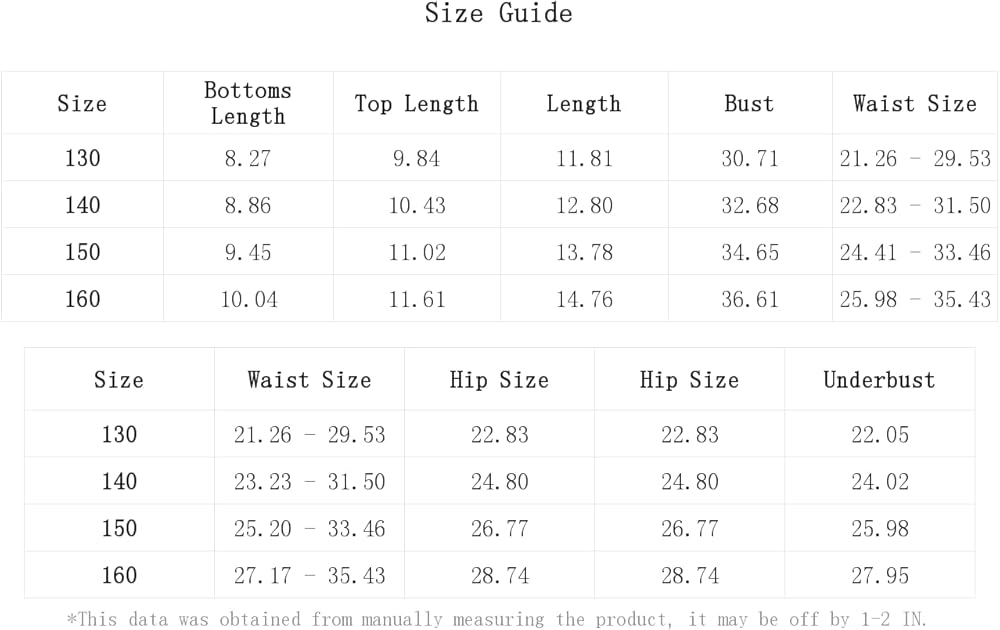Select the 24.41 - 33.46 waist range

click(x=914, y=252)
